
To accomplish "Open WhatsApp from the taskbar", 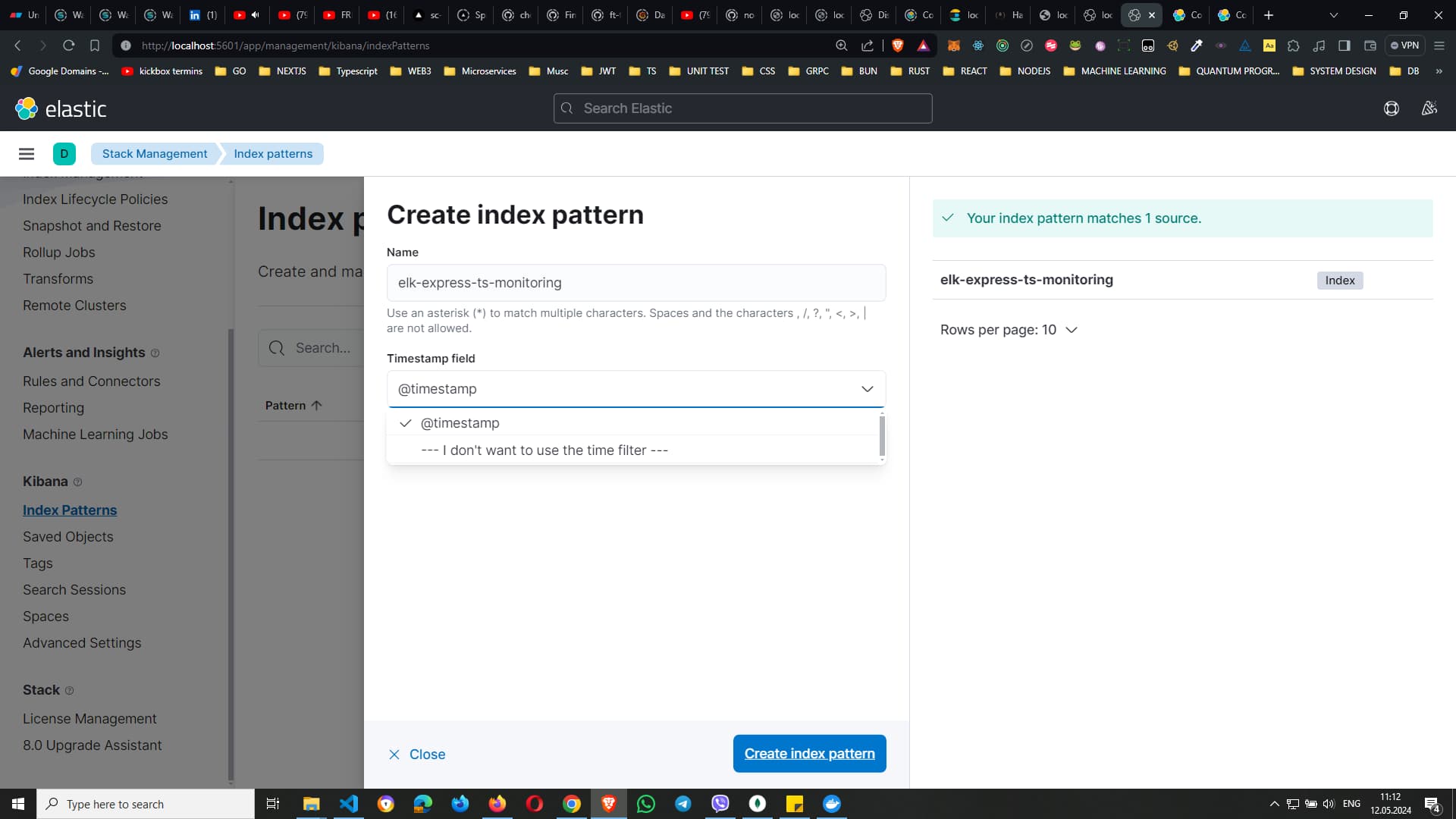I will pyautogui.click(x=645, y=804).
